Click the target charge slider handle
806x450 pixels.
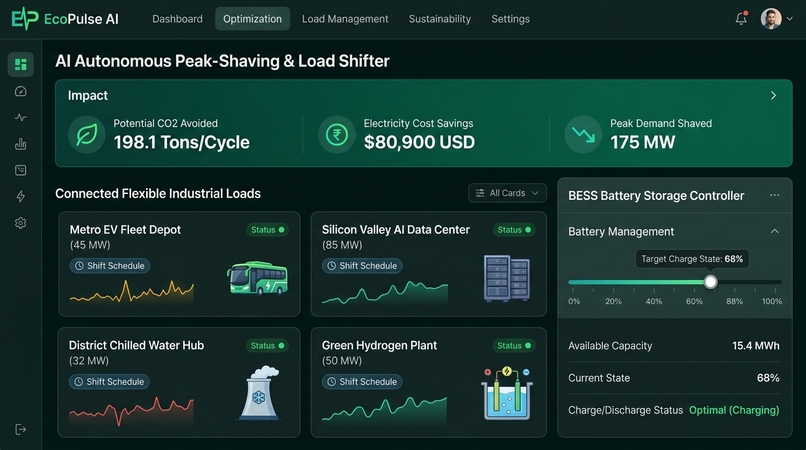point(710,282)
